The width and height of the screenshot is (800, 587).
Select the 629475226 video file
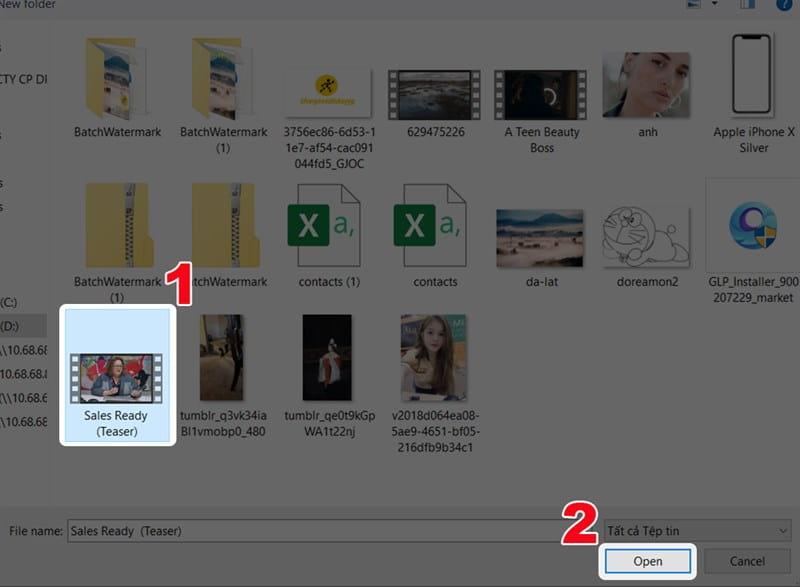435,104
